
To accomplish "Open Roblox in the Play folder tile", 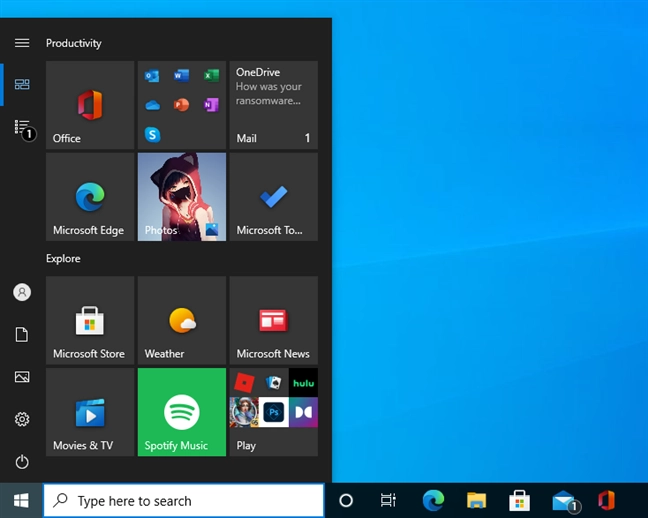I will tap(244, 383).
